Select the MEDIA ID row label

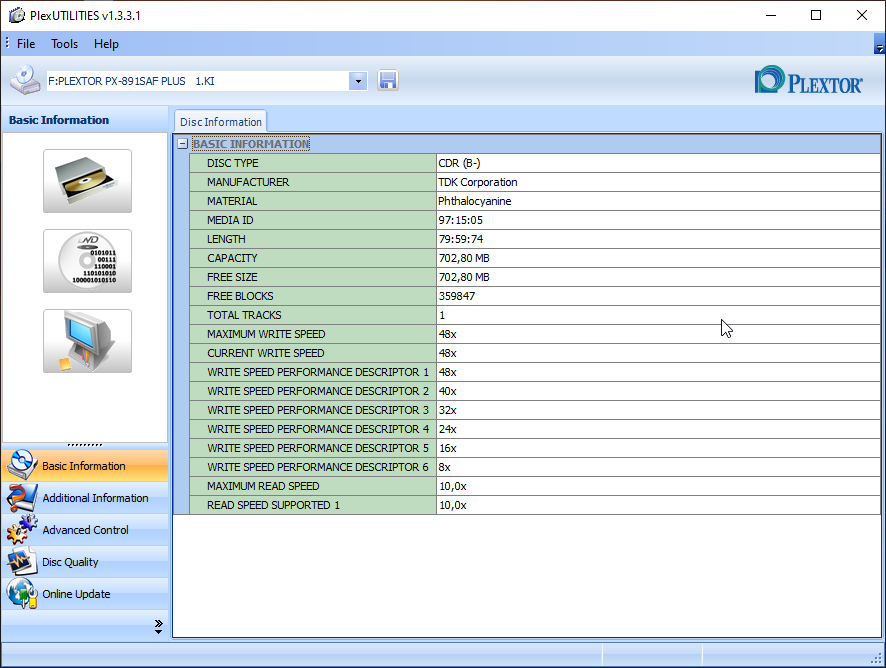[230, 220]
